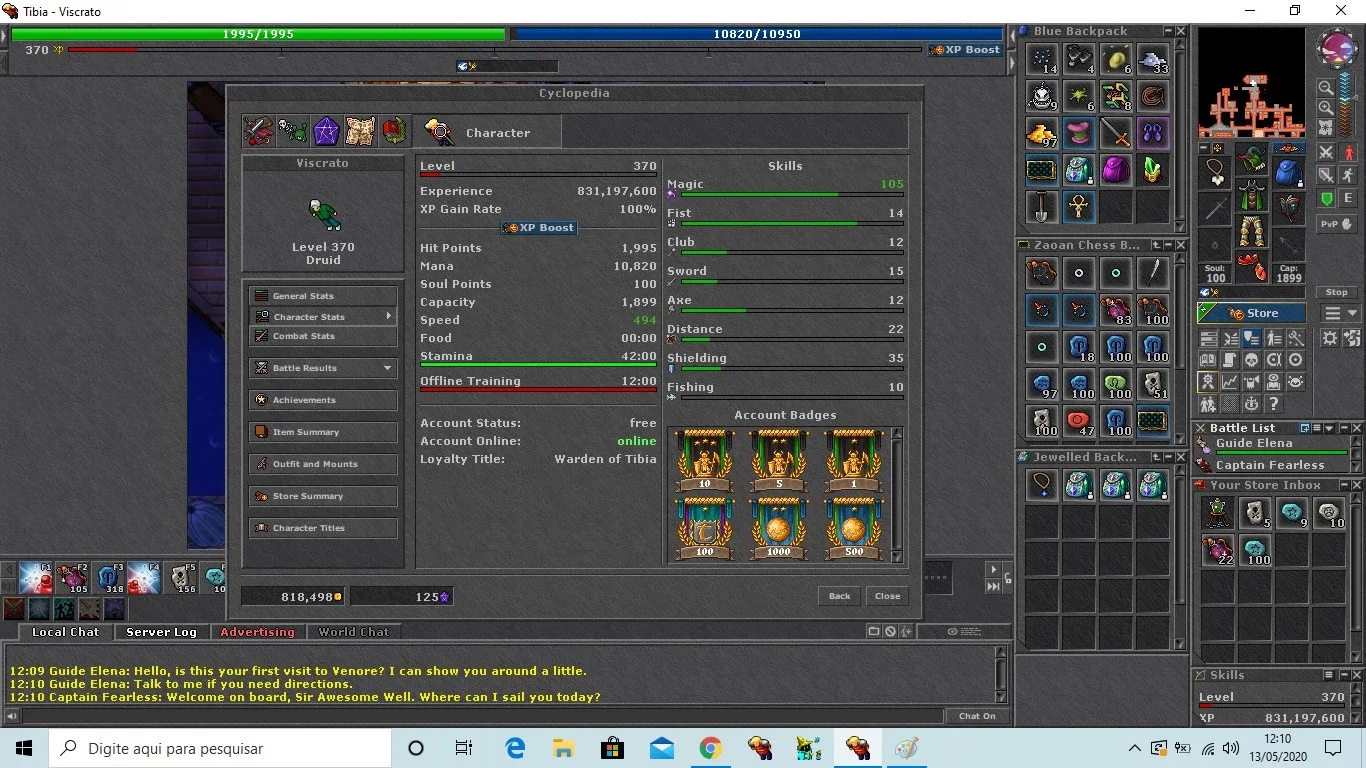Image resolution: width=1366 pixels, height=768 pixels.
Task: Toggle the ignore/block icon beside chat tabs
Action: coord(890,632)
